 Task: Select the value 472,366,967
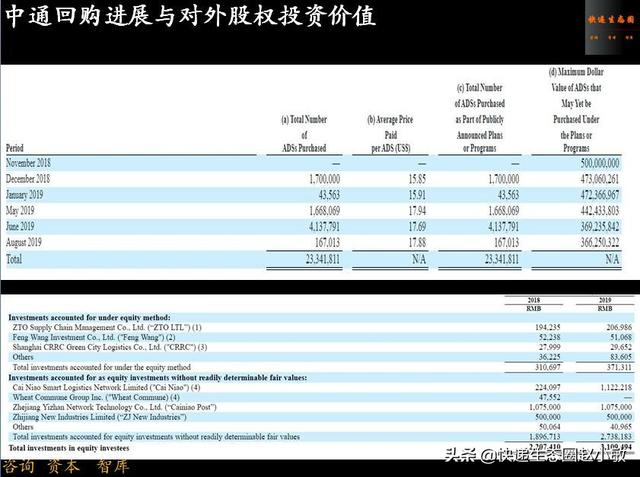click(x=600, y=195)
